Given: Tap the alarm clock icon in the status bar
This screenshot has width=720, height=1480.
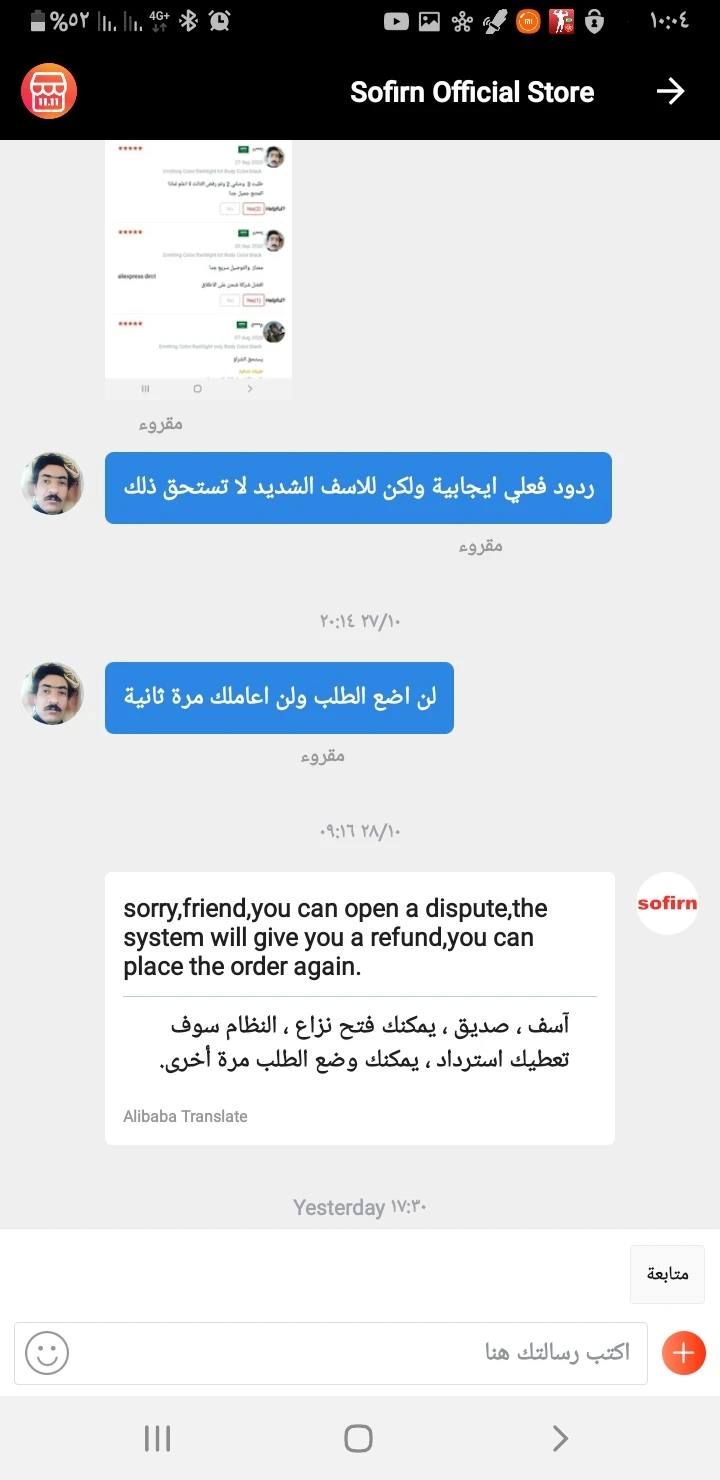Looking at the screenshot, I should click(x=220, y=21).
